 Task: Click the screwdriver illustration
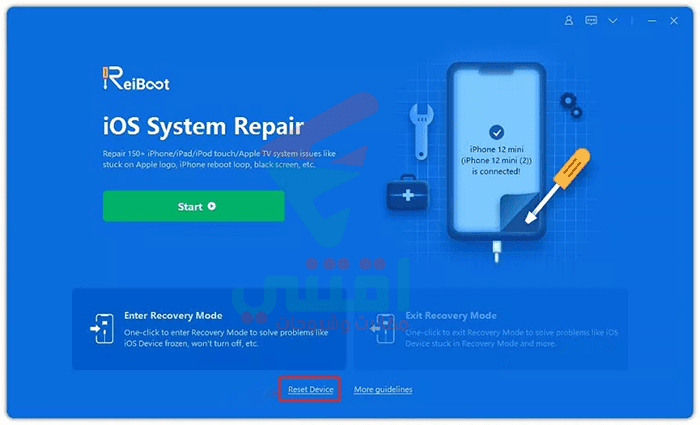point(558,186)
